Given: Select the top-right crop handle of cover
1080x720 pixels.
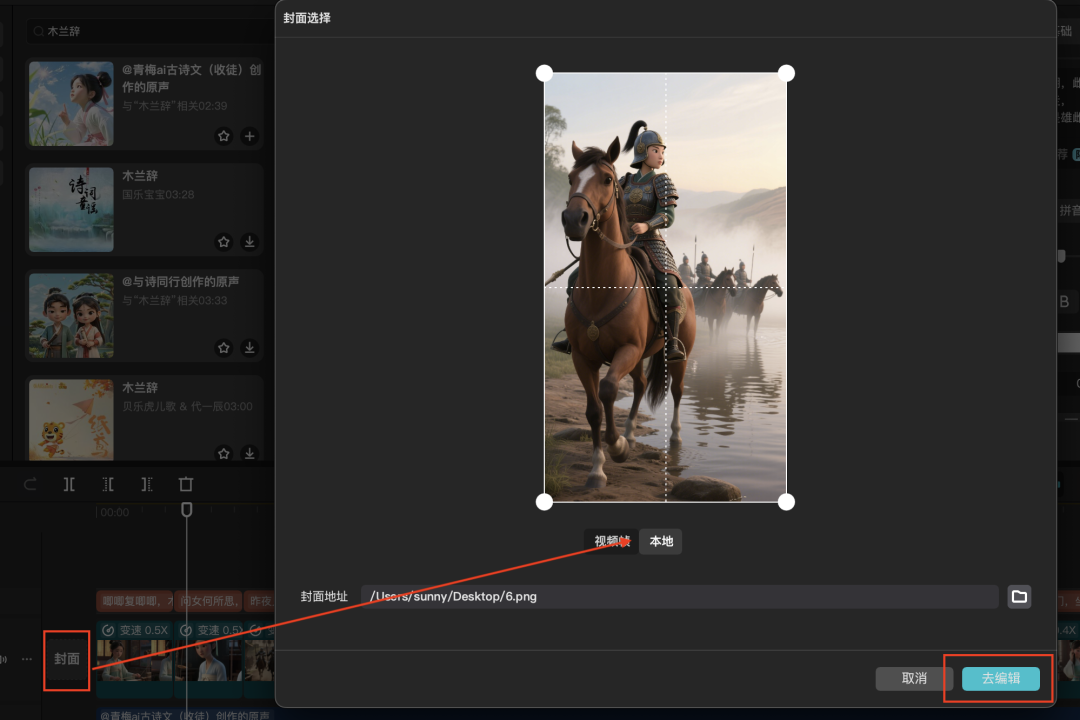Looking at the screenshot, I should 786,73.
